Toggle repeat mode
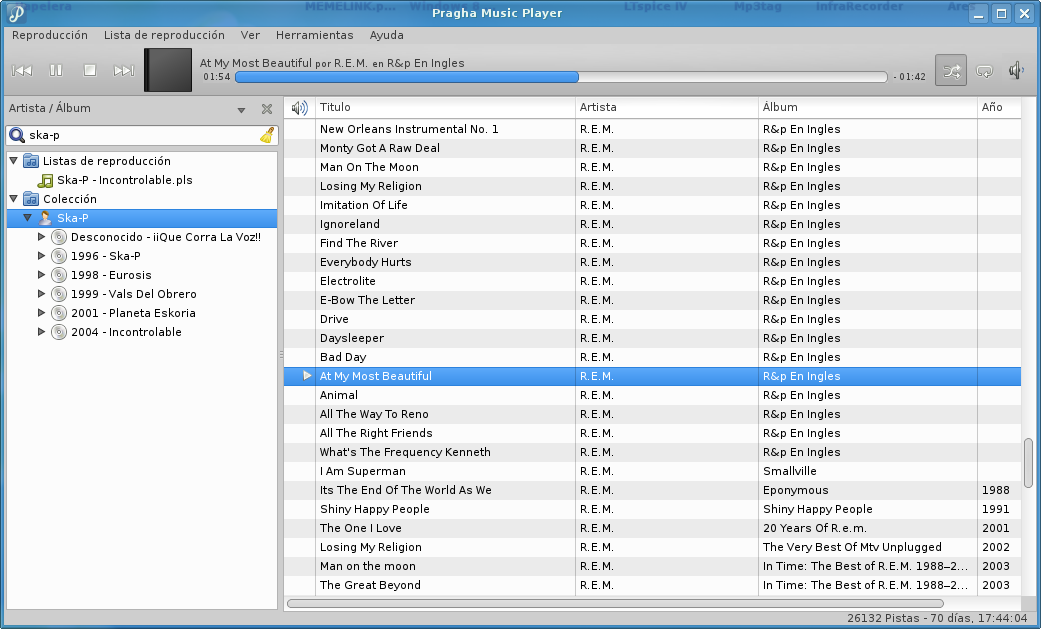The height and width of the screenshot is (629, 1041). point(984,70)
